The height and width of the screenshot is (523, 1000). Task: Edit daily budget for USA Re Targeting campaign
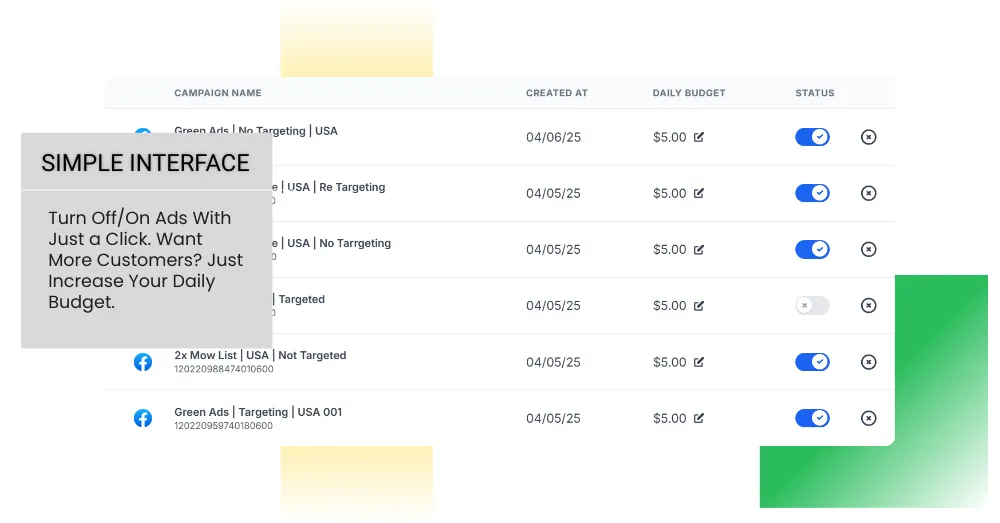(x=699, y=193)
